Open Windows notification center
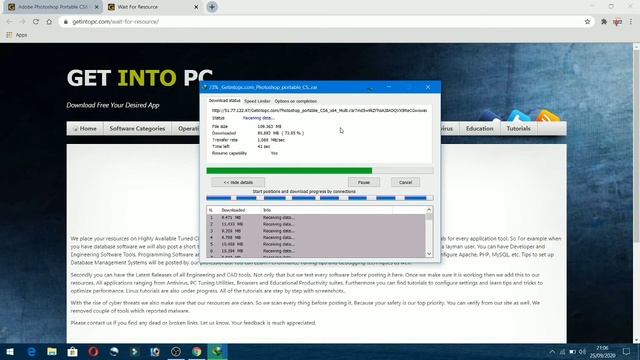Image resolution: width=640 pixels, height=360 pixels. (x=627, y=351)
